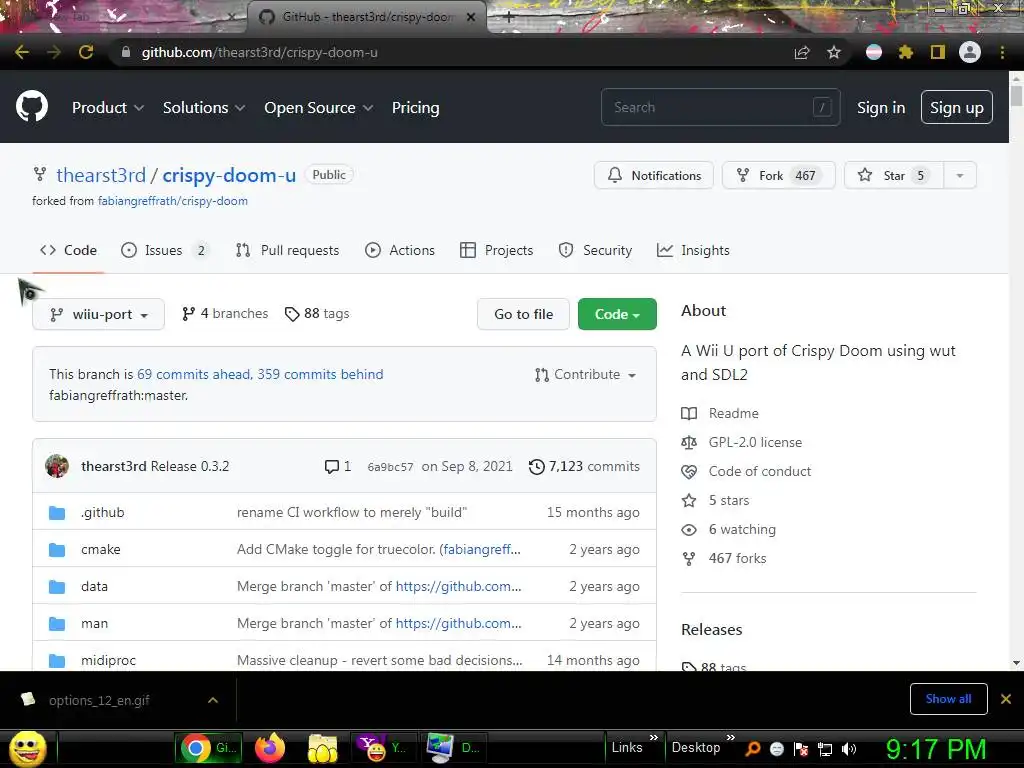Click the Go to file button
The image size is (1024, 768).
(x=524, y=314)
